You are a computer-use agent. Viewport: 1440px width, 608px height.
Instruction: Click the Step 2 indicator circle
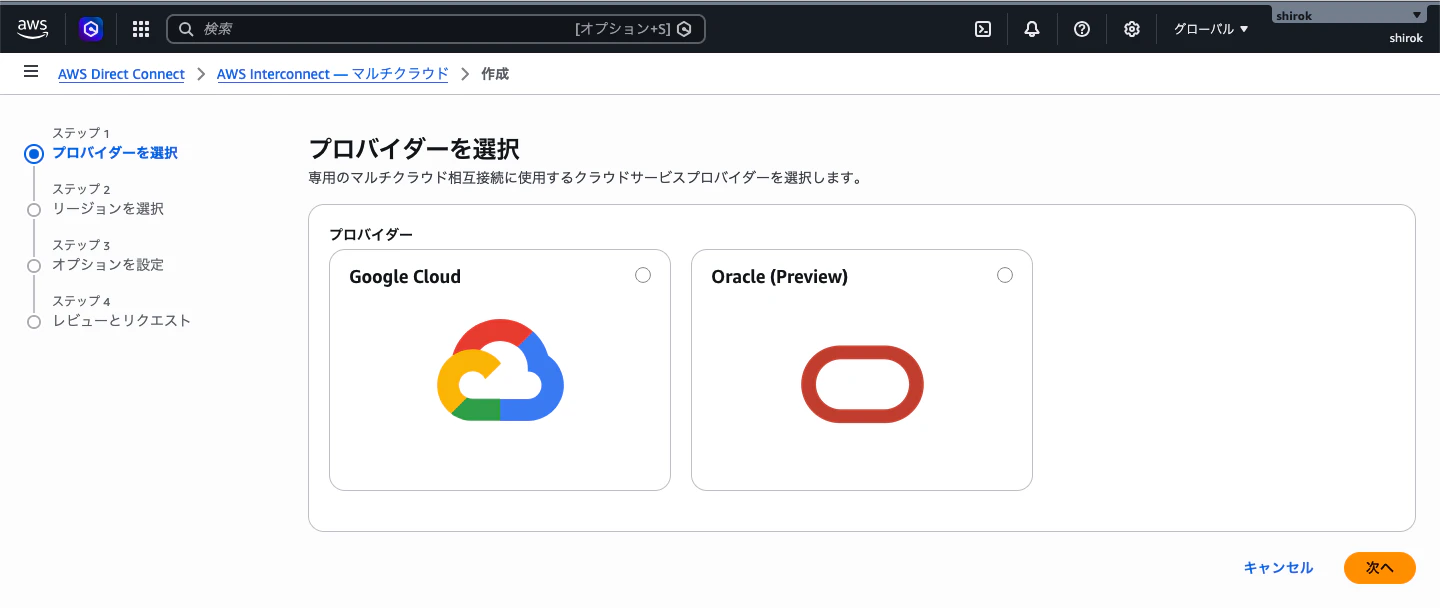pyautogui.click(x=34, y=209)
